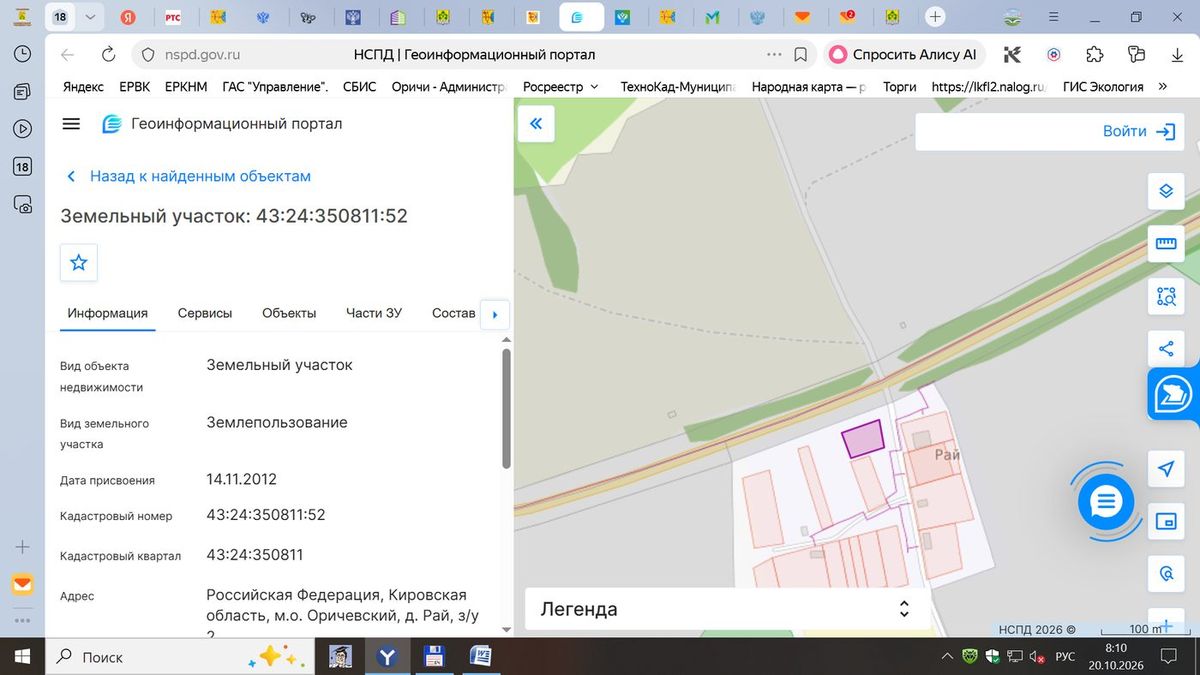The image size is (1200, 675).
Task: Switch to the Сервисы tab
Action: (x=205, y=313)
